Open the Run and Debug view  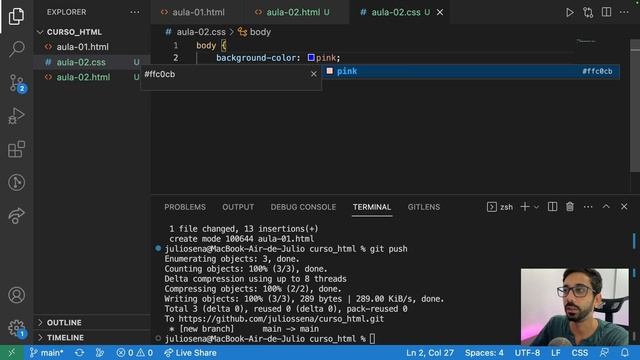coord(16,116)
